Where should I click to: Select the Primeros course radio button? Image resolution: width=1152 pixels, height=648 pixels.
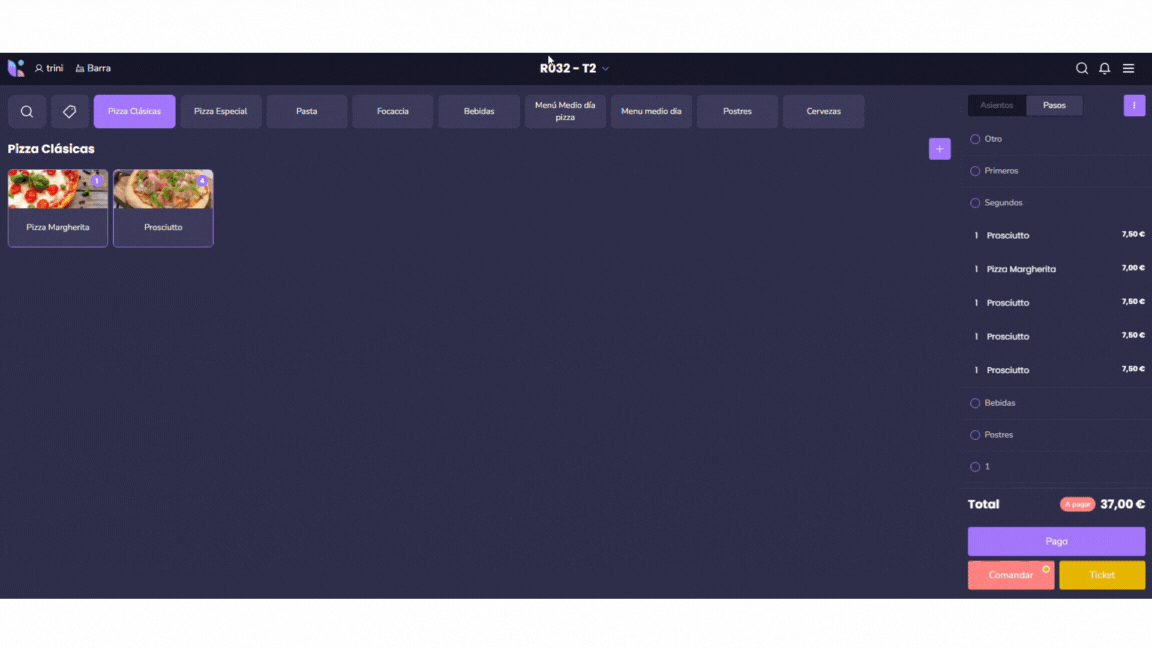(x=975, y=171)
